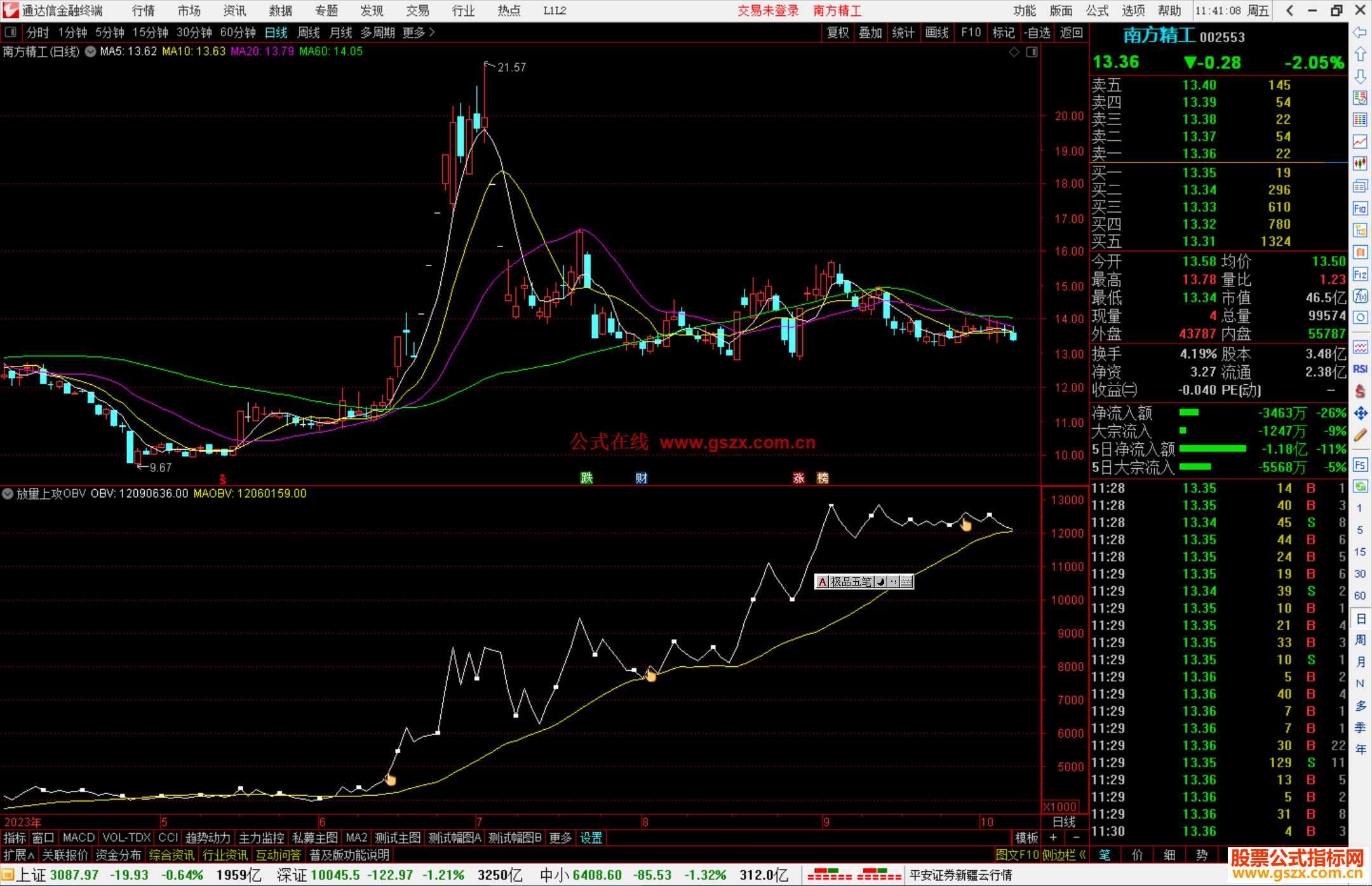Click the plus zoom button beside 模板

(x=1054, y=838)
